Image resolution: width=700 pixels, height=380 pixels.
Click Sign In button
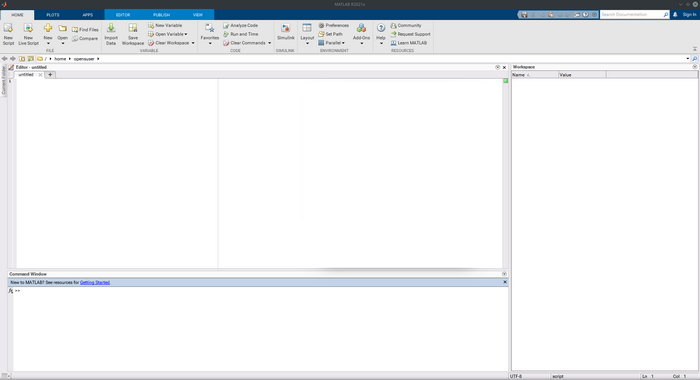point(689,14)
